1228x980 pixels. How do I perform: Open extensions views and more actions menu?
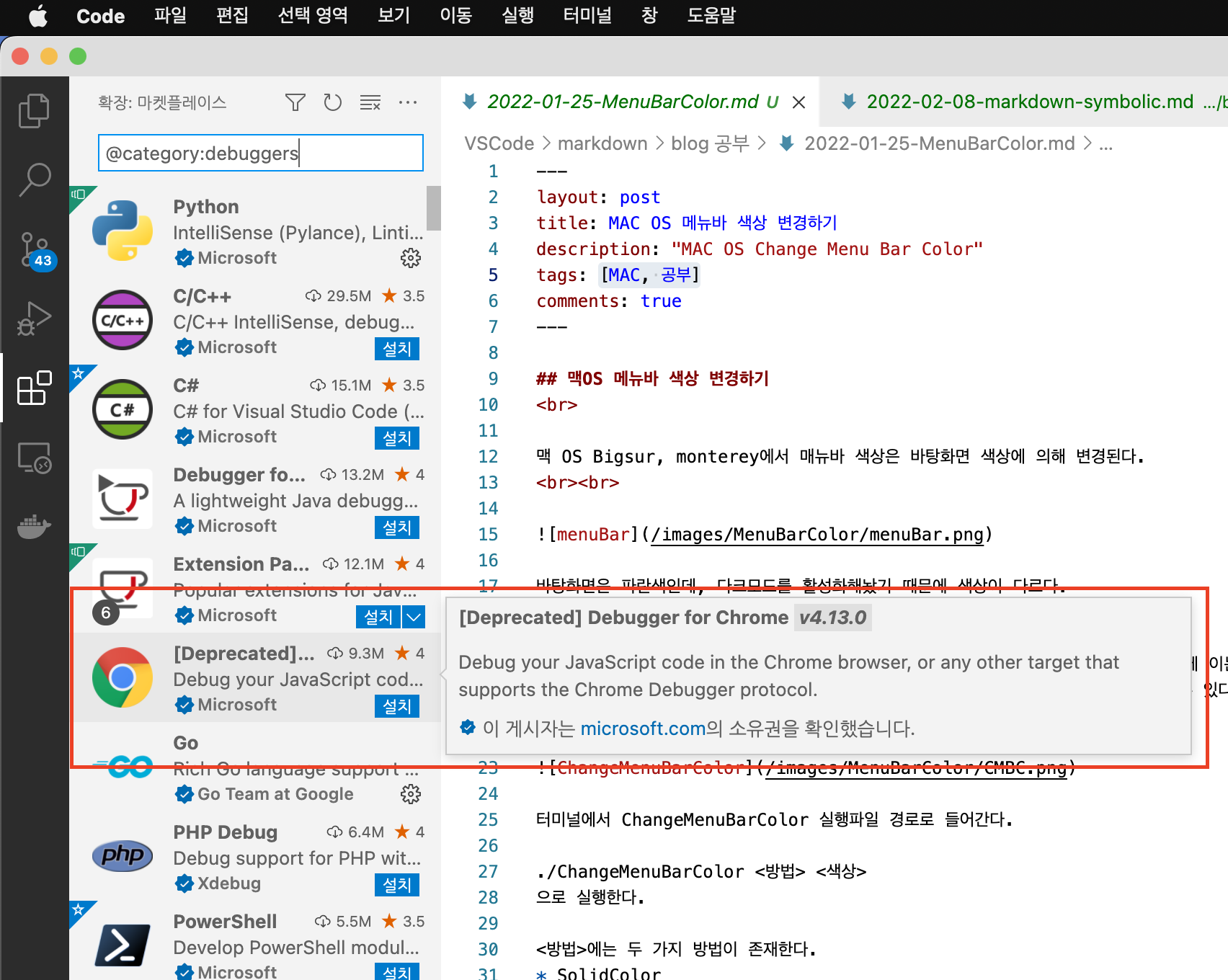(x=408, y=102)
